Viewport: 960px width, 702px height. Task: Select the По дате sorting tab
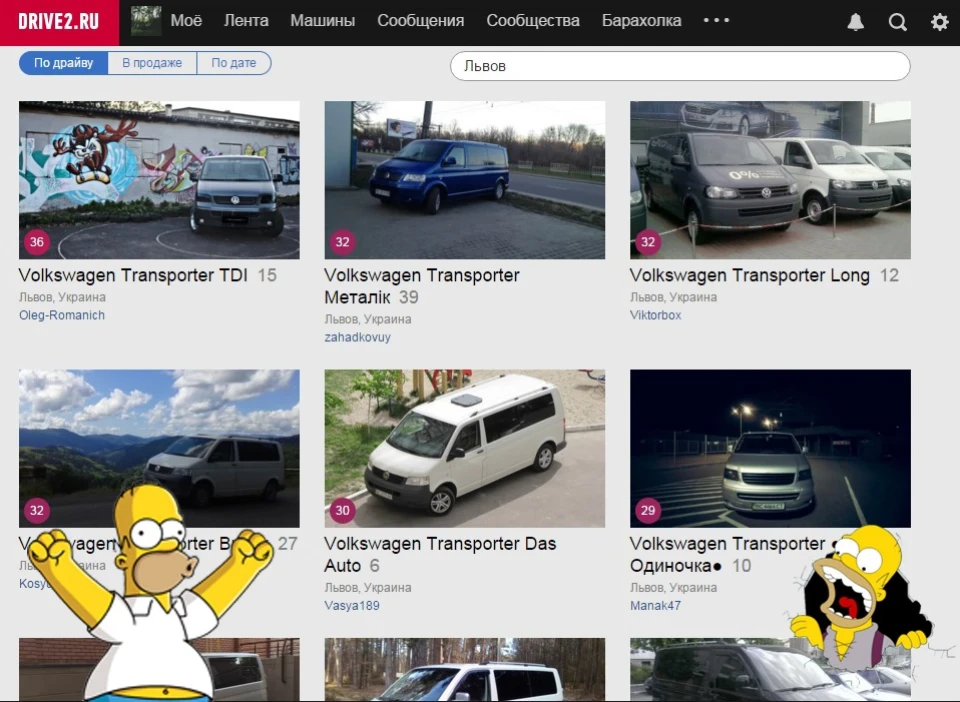coord(234,63)
